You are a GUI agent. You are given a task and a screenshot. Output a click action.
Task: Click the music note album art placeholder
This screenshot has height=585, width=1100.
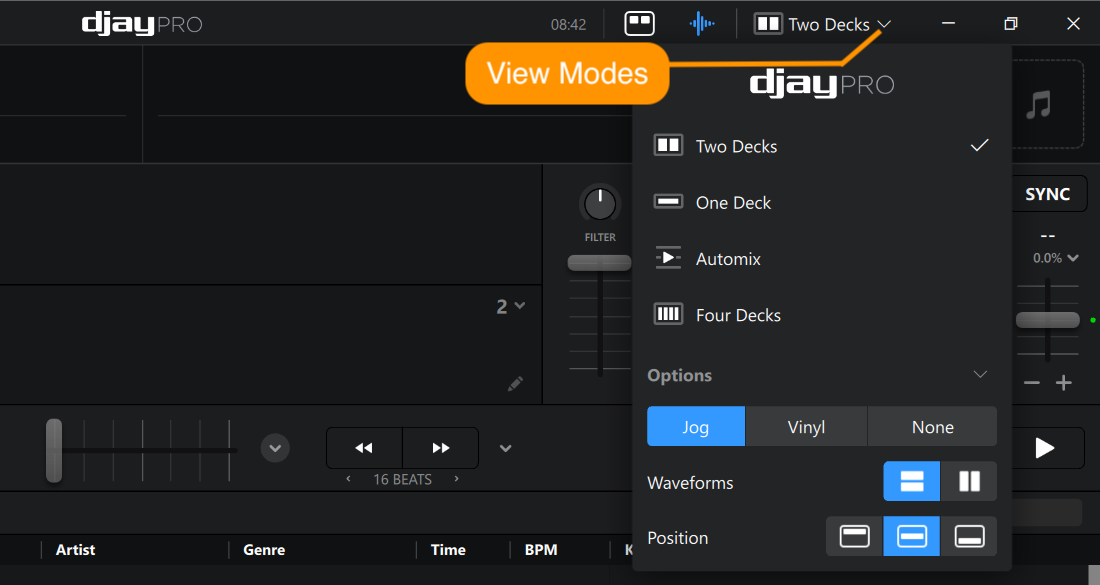point(1039,105)
